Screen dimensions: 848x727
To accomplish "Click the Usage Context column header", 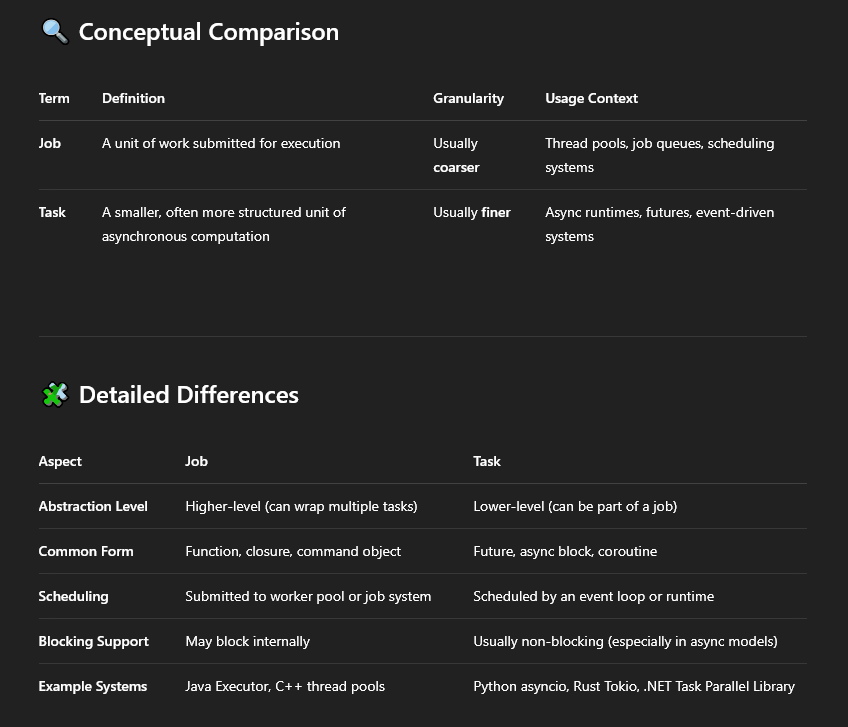I will 591,98.
